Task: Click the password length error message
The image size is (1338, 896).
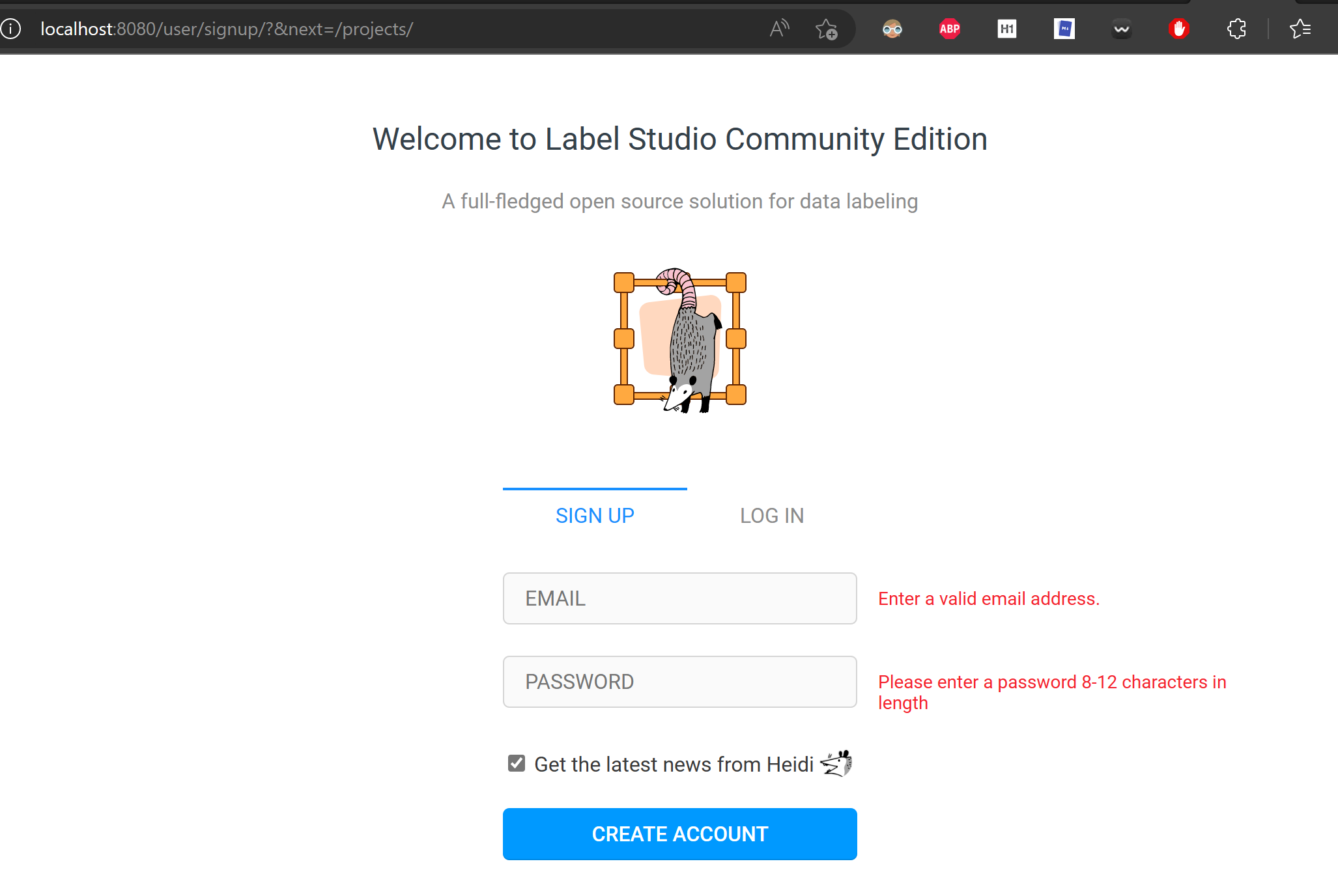Action: click(x=1052, y=692)
